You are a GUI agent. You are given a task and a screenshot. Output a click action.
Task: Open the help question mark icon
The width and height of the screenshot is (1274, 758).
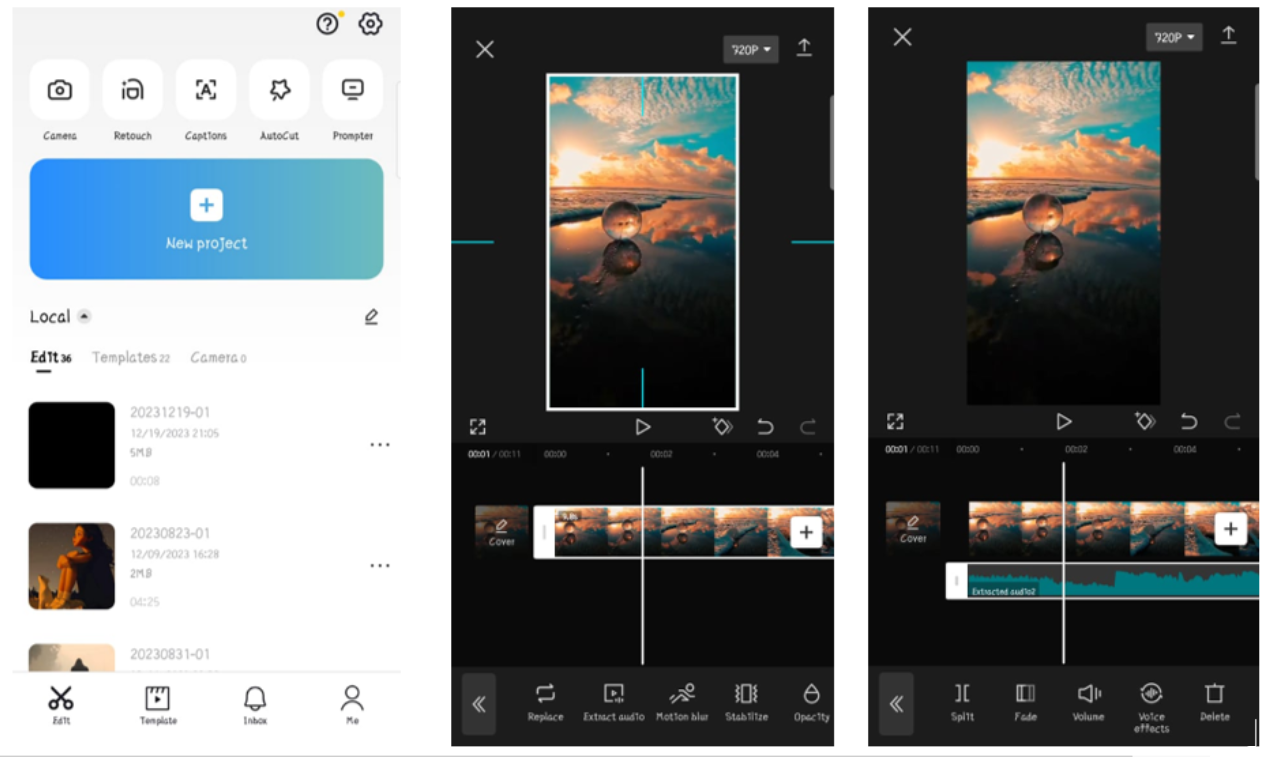coord(328,24)
